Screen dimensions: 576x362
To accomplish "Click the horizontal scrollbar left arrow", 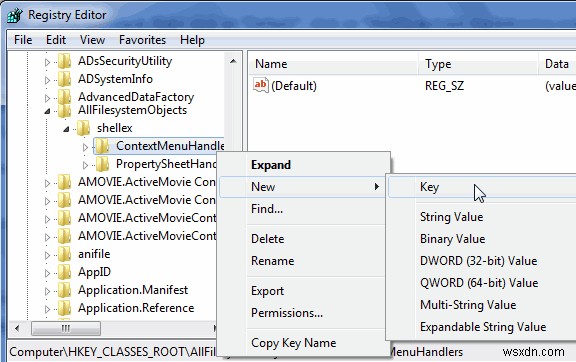I will (17, 328).
